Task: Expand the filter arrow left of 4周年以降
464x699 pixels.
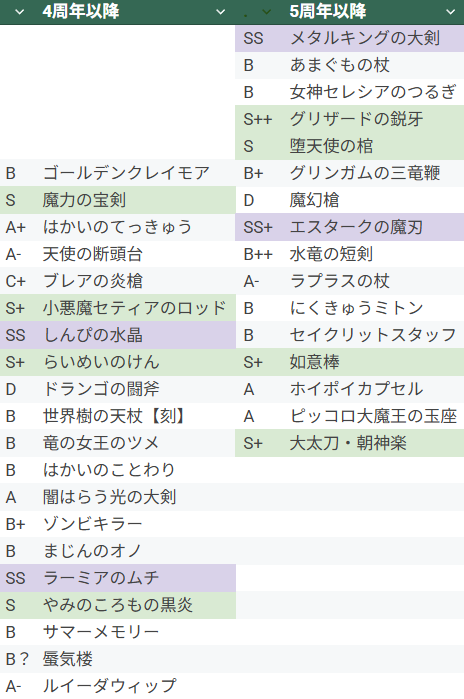Action: pyautogui.click(x=19, y=12)
